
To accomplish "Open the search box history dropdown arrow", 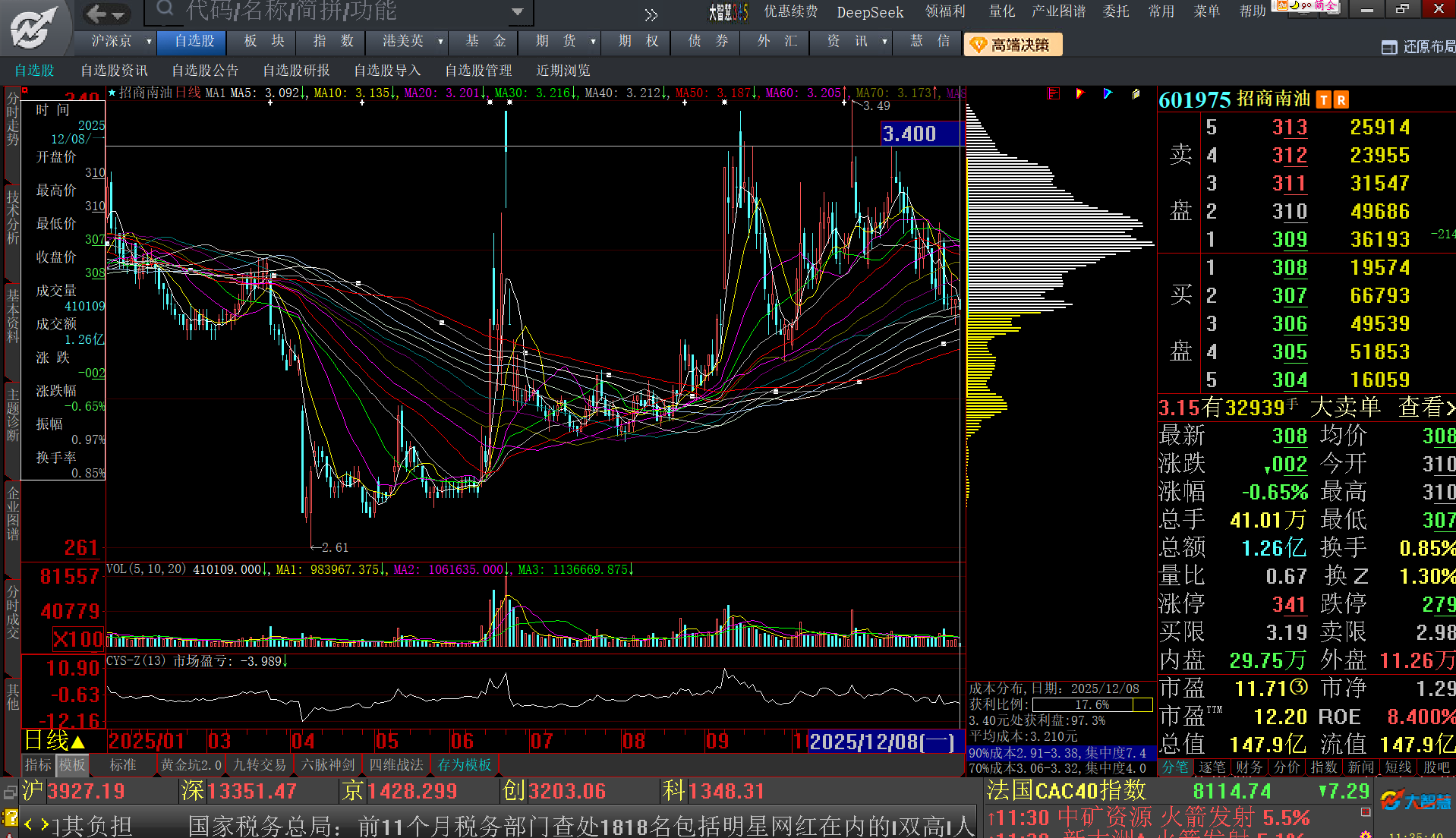I will point(518,11).
